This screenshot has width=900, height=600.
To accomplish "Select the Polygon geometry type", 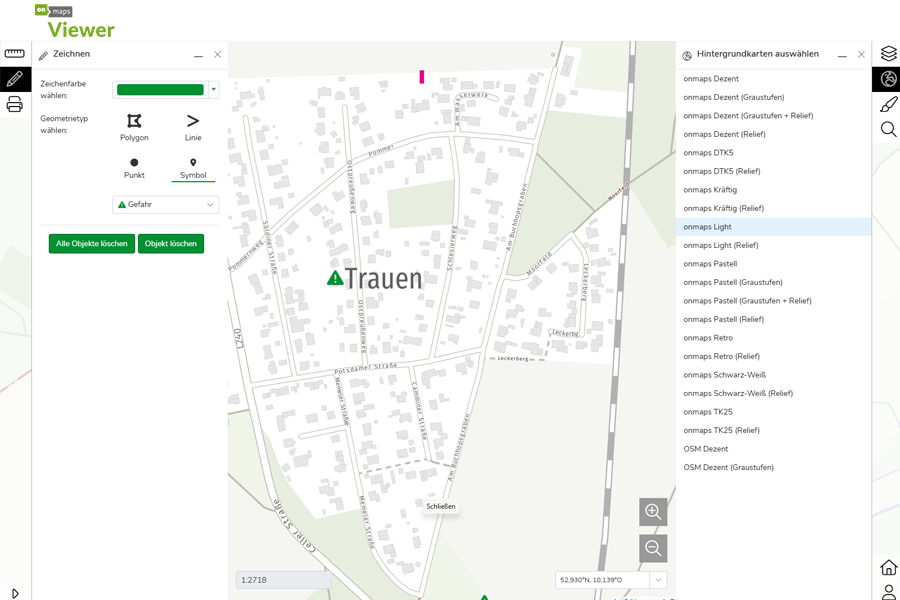I will click(134, 128).
